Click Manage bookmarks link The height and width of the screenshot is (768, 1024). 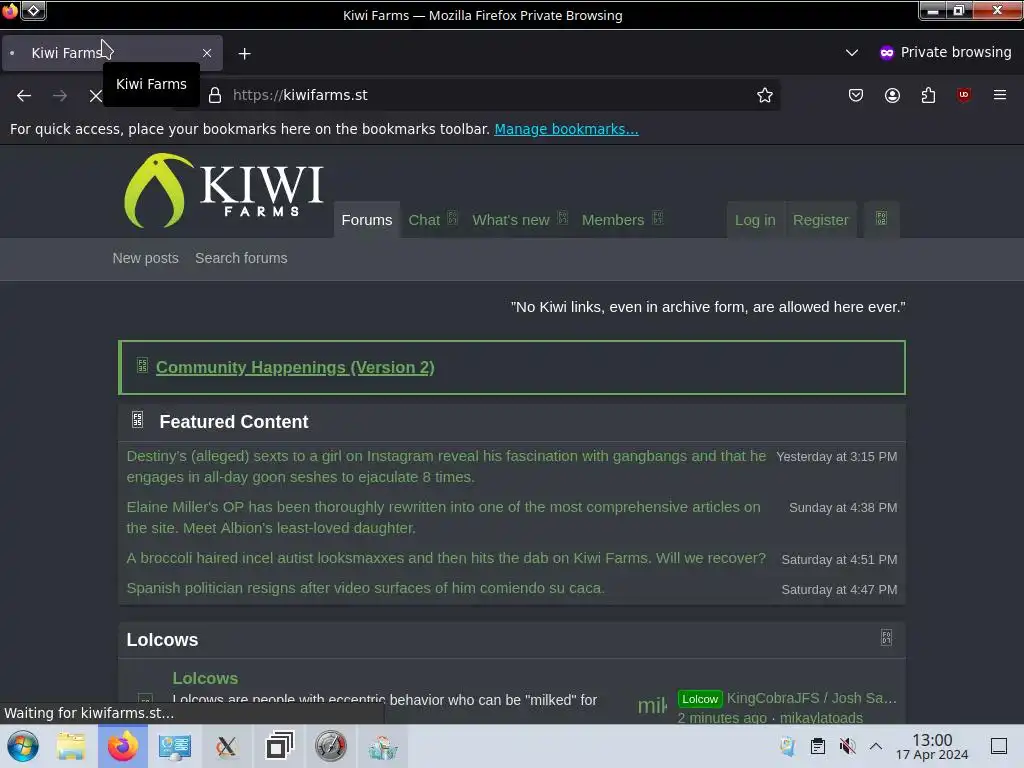pos(566,129)
